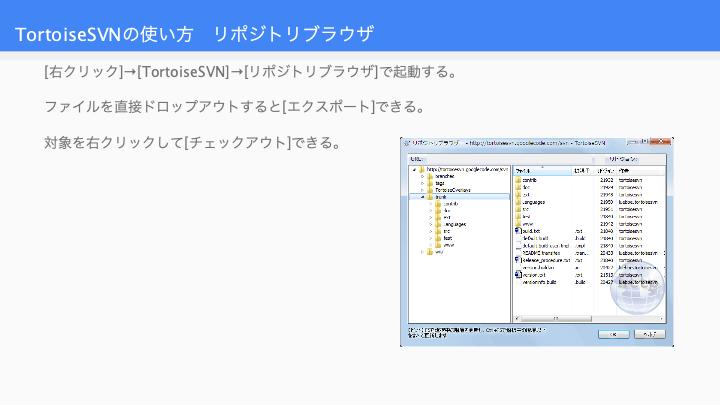Screen dimensions: 720x405
Task: Select the branches folder in the repository tree
Action: (x=444, y=176)
